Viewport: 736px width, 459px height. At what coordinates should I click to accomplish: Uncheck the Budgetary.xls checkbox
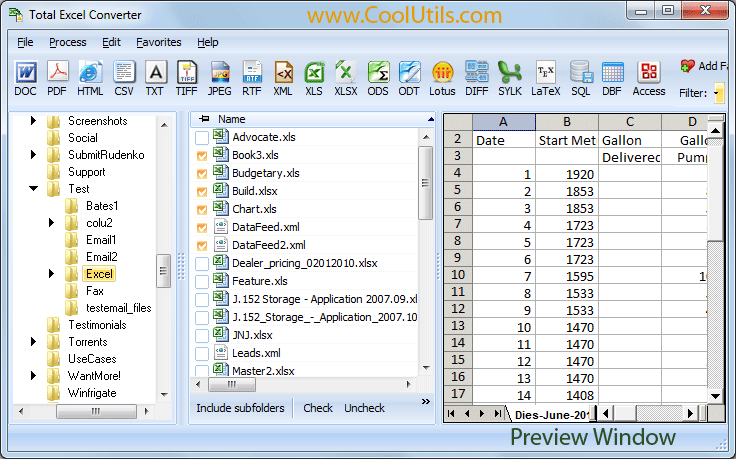click(202, 174)
